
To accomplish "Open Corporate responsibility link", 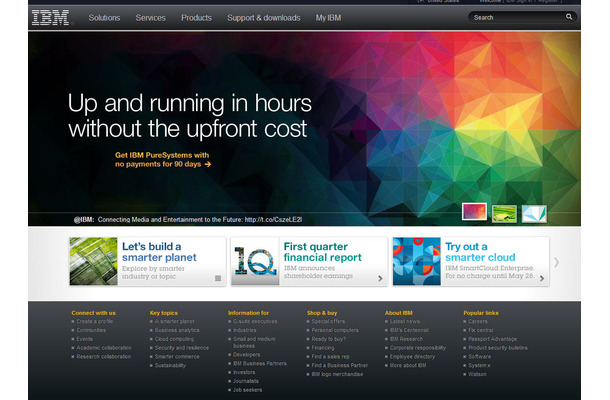I will pyautogui.click(x=418, y=348).
